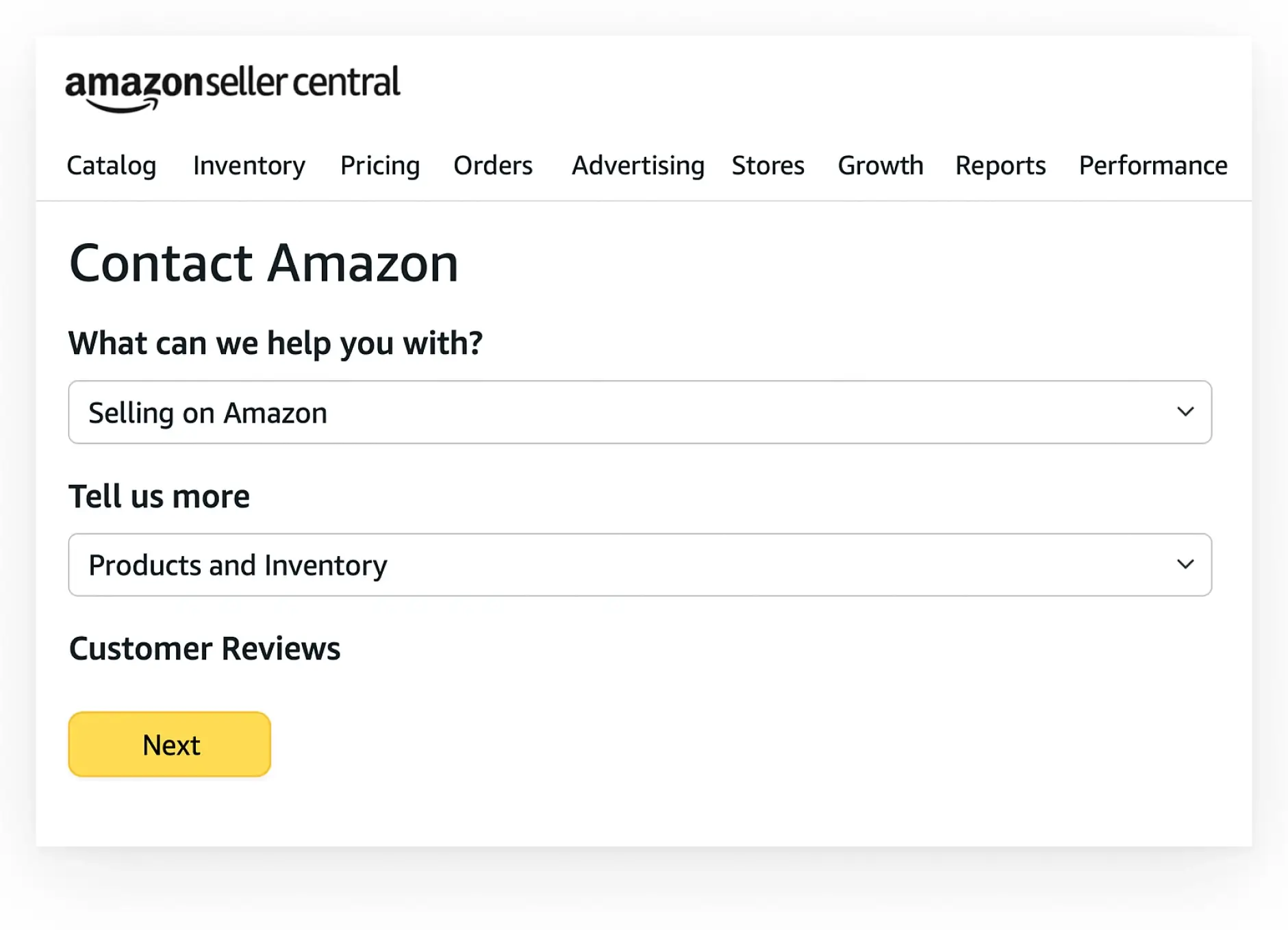Open the Performance menu
1288x930 pixels.
(x=1152, y=166)
